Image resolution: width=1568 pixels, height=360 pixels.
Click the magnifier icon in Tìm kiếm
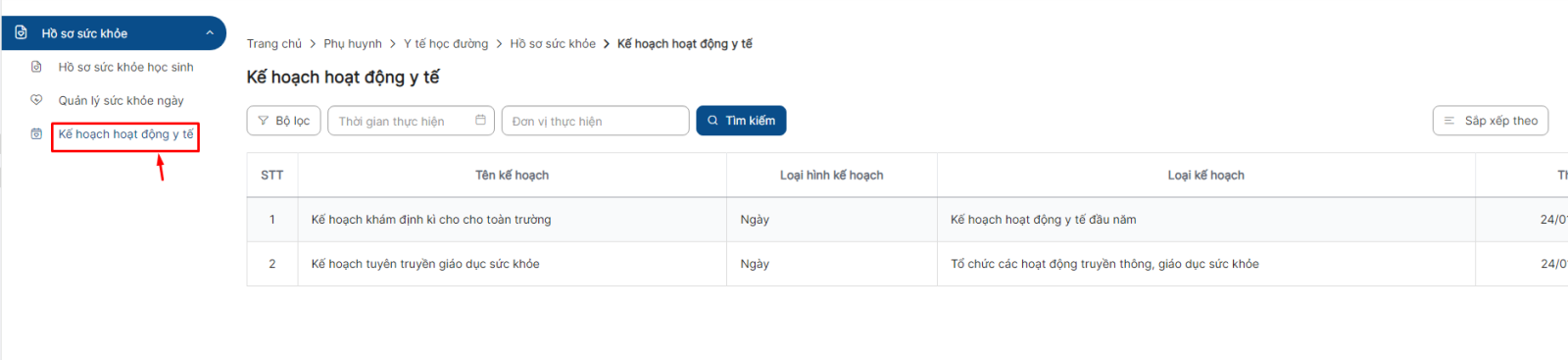(712, 121)
